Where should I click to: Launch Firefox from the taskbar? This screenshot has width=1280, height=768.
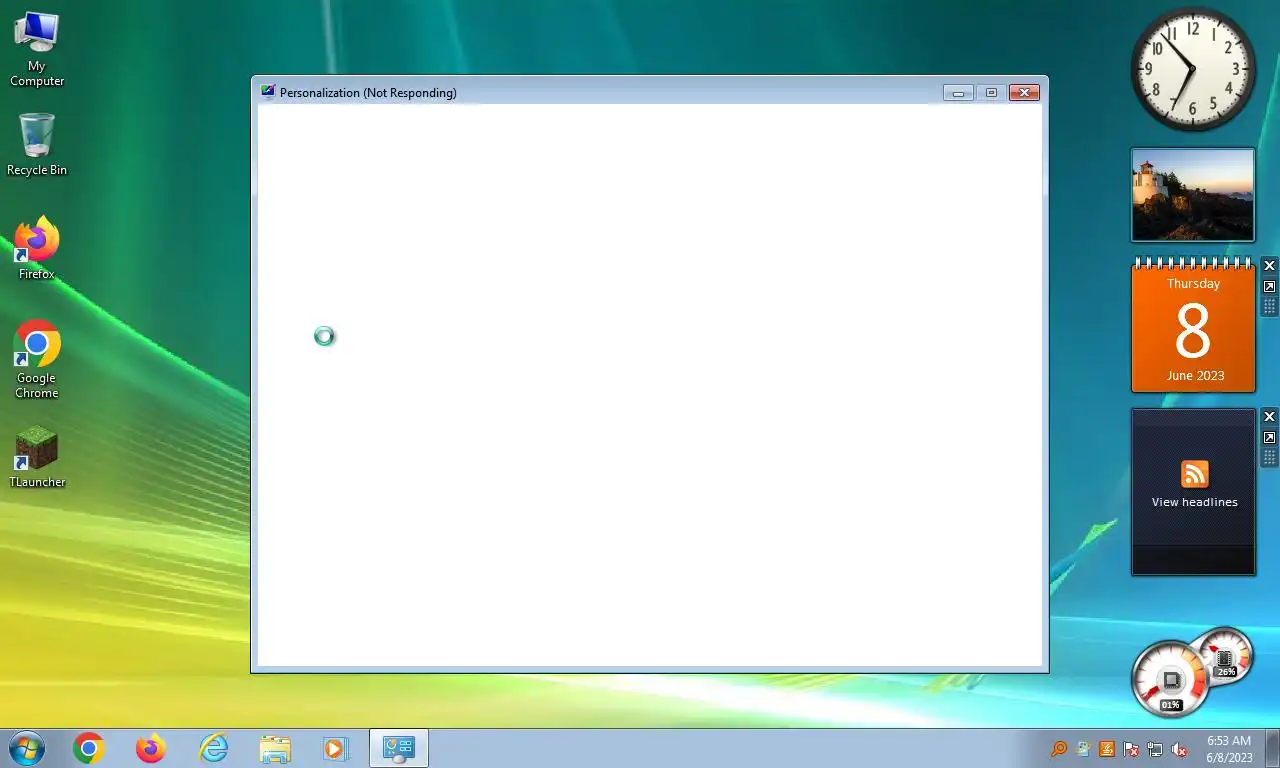pos(151,748)
